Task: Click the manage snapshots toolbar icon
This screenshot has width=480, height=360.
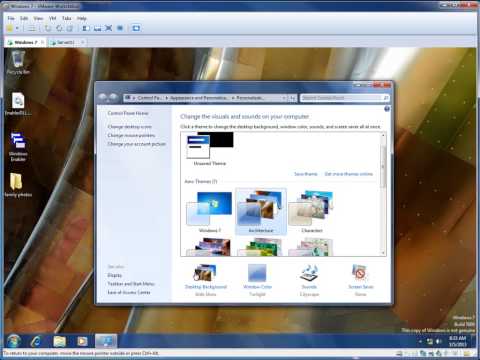Action: [x=70, y=28]
